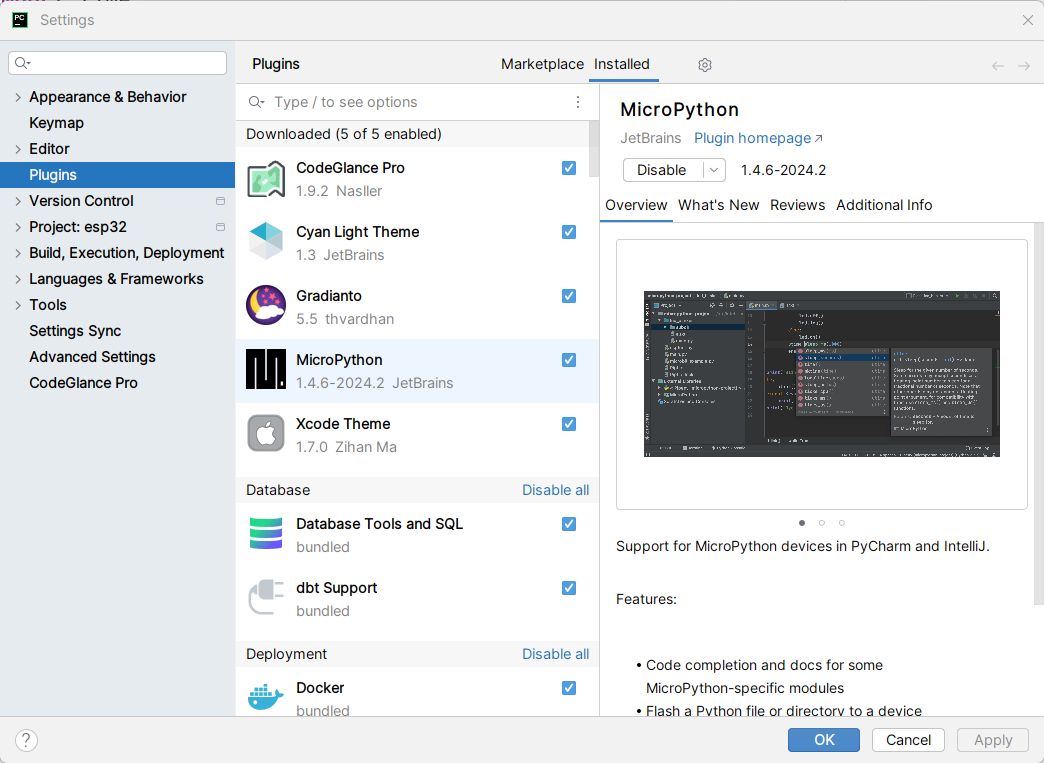Click the Docker whale icon

(x=266, y=696)
